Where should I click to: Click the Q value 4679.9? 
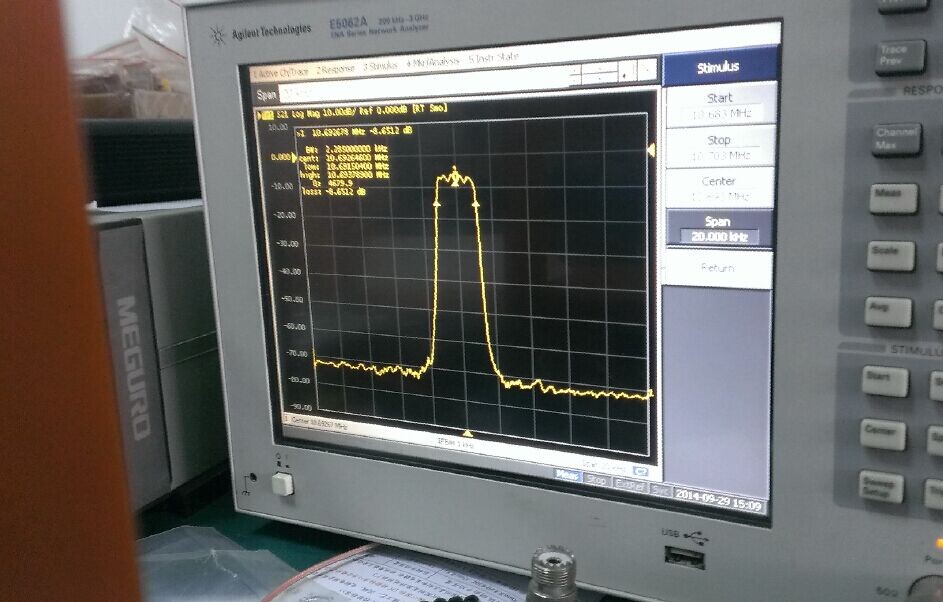tap(340, 183)
